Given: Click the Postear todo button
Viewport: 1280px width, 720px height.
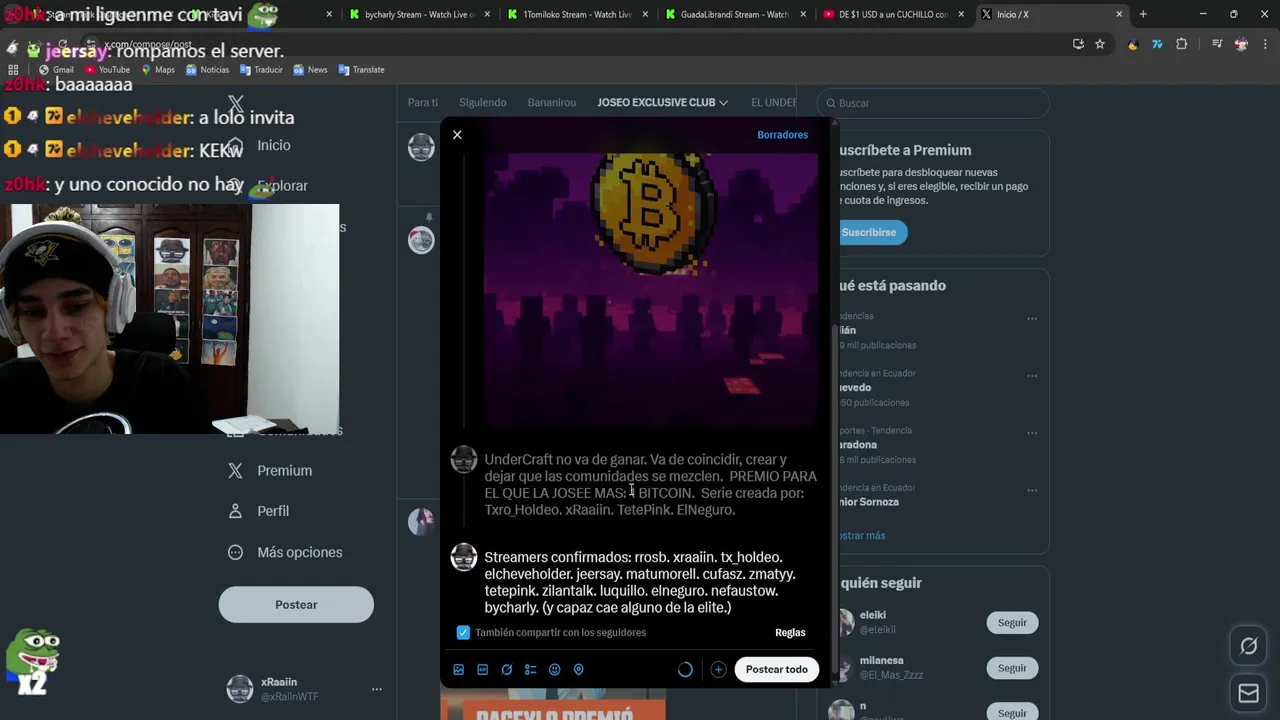Looking at the screenshot, I should 776,670.
